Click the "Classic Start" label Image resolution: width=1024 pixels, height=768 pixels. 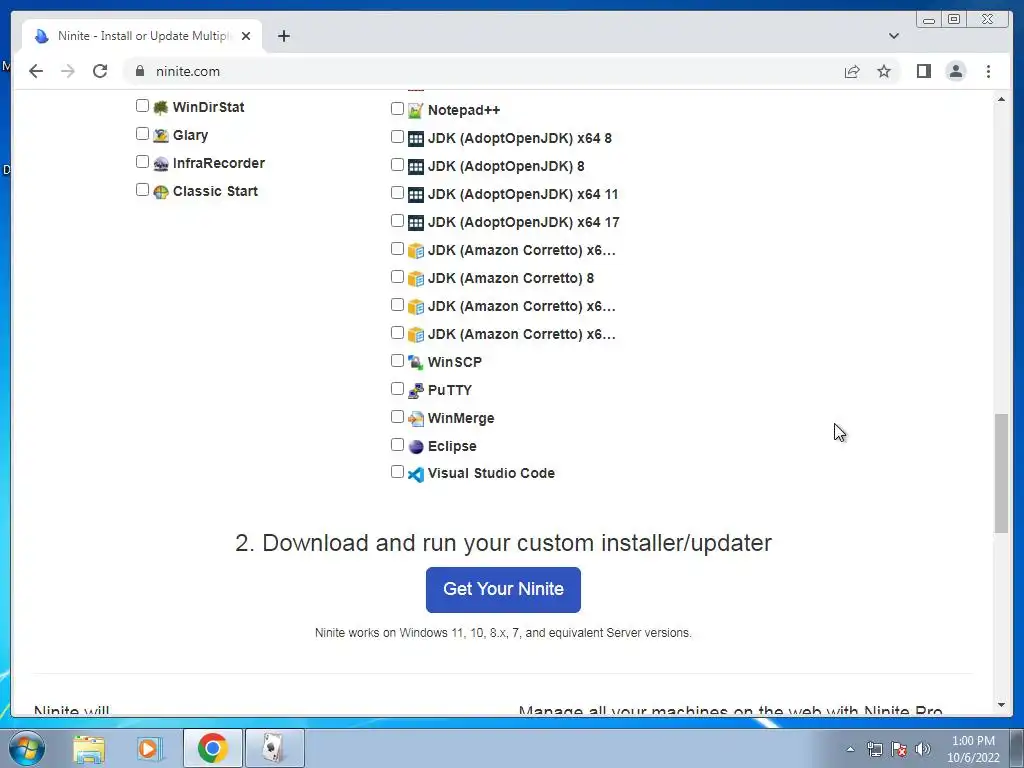[x=215, y=191]
